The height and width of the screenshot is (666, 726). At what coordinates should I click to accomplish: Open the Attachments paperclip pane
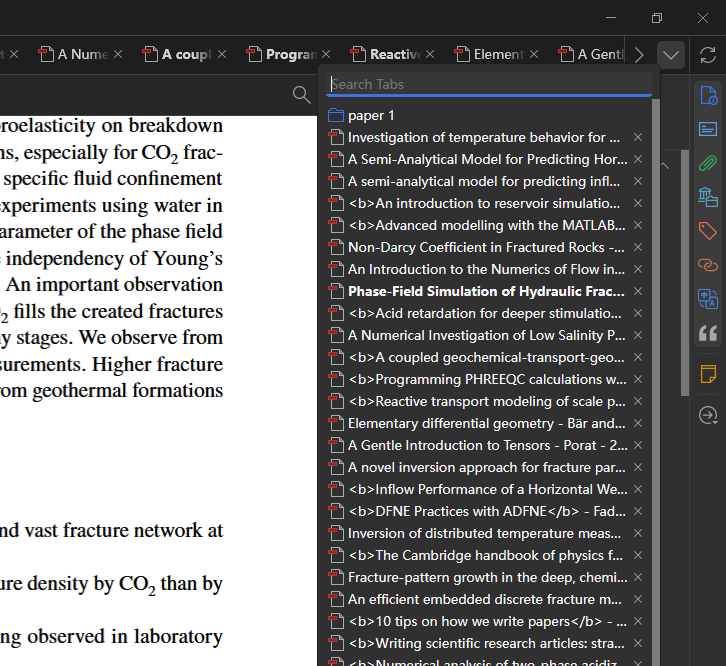point(708,163)
